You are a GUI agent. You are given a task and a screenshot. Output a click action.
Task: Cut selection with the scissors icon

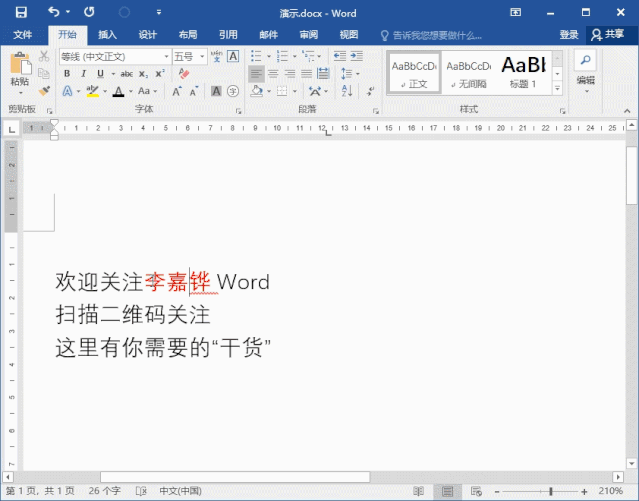click(44, 56)
